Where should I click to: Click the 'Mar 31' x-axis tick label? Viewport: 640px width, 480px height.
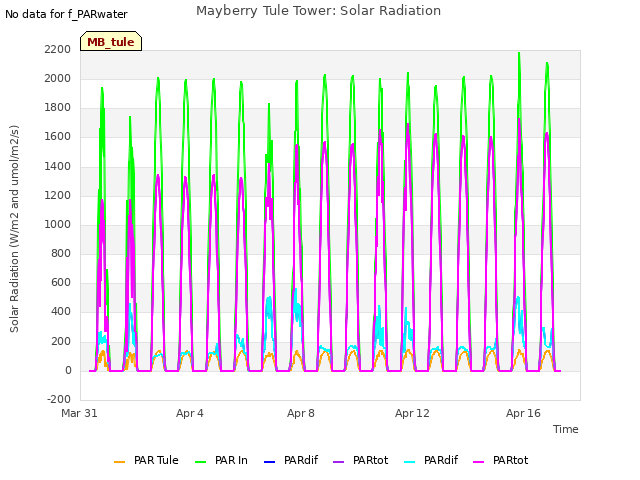79,413
